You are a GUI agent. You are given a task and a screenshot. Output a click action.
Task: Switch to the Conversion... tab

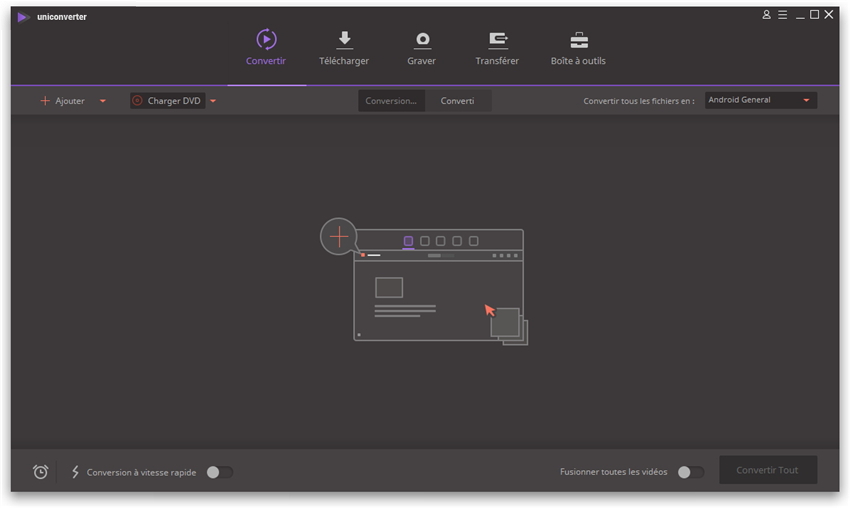391,101
